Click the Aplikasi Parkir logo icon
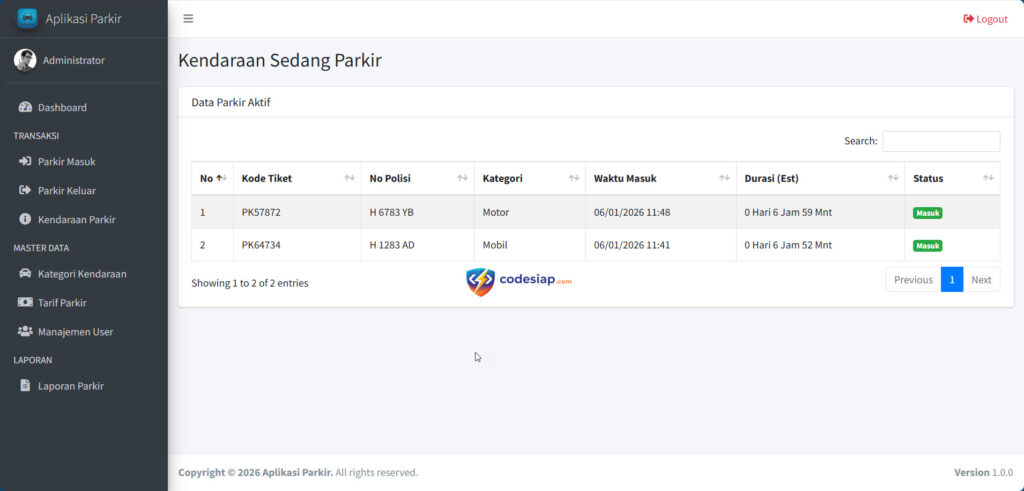 [27, 18]
